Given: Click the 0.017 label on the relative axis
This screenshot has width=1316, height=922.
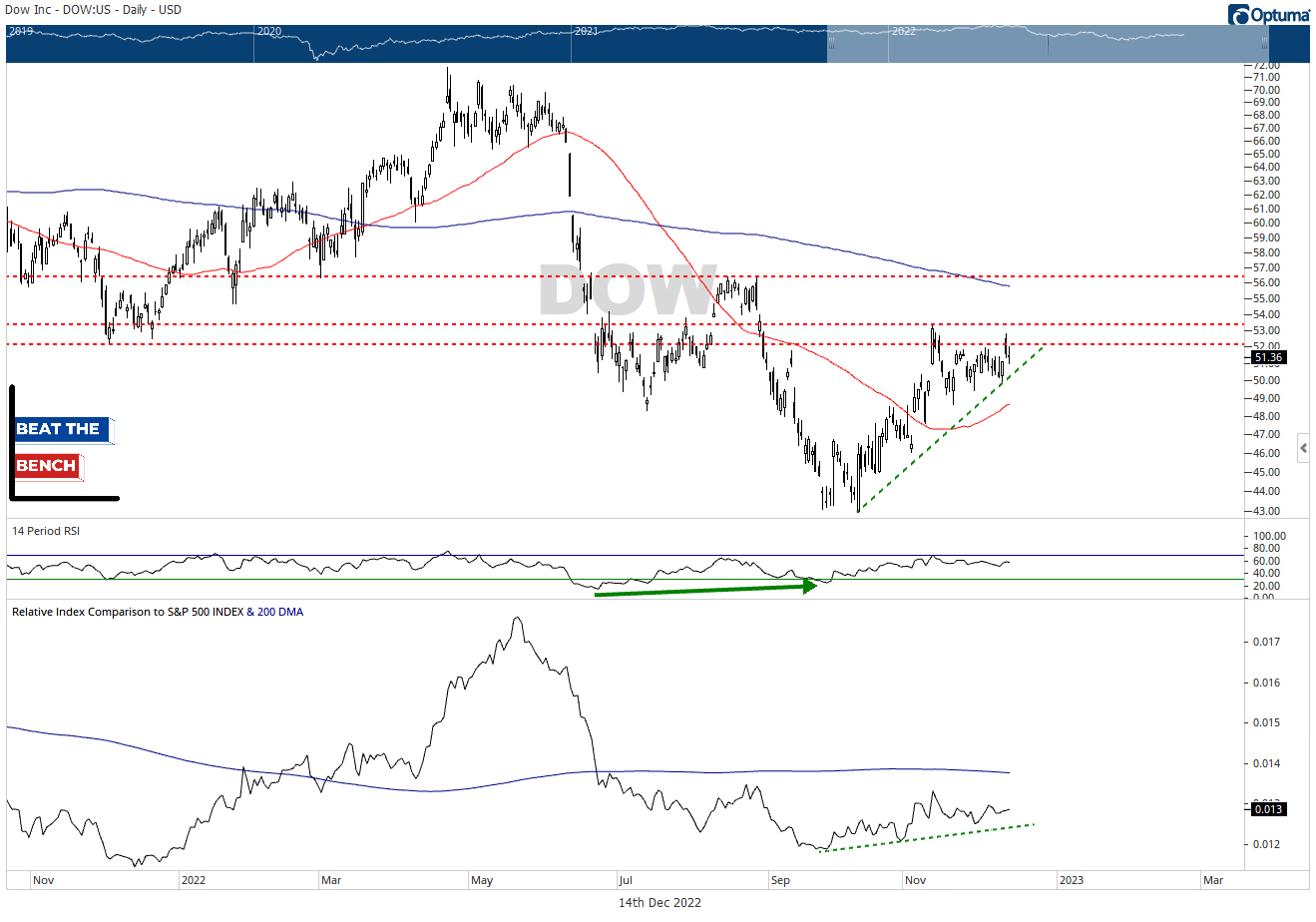Looking at the screenshot, I should [1267, 642].
